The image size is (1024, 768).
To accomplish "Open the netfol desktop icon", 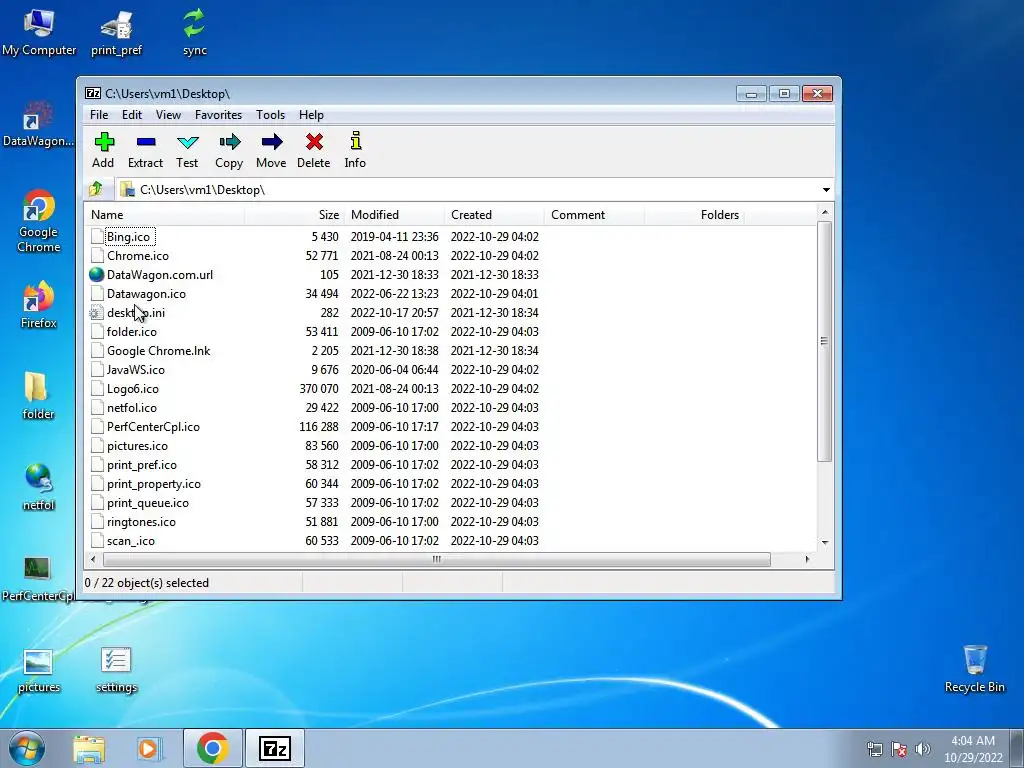I will coord(38,487).
